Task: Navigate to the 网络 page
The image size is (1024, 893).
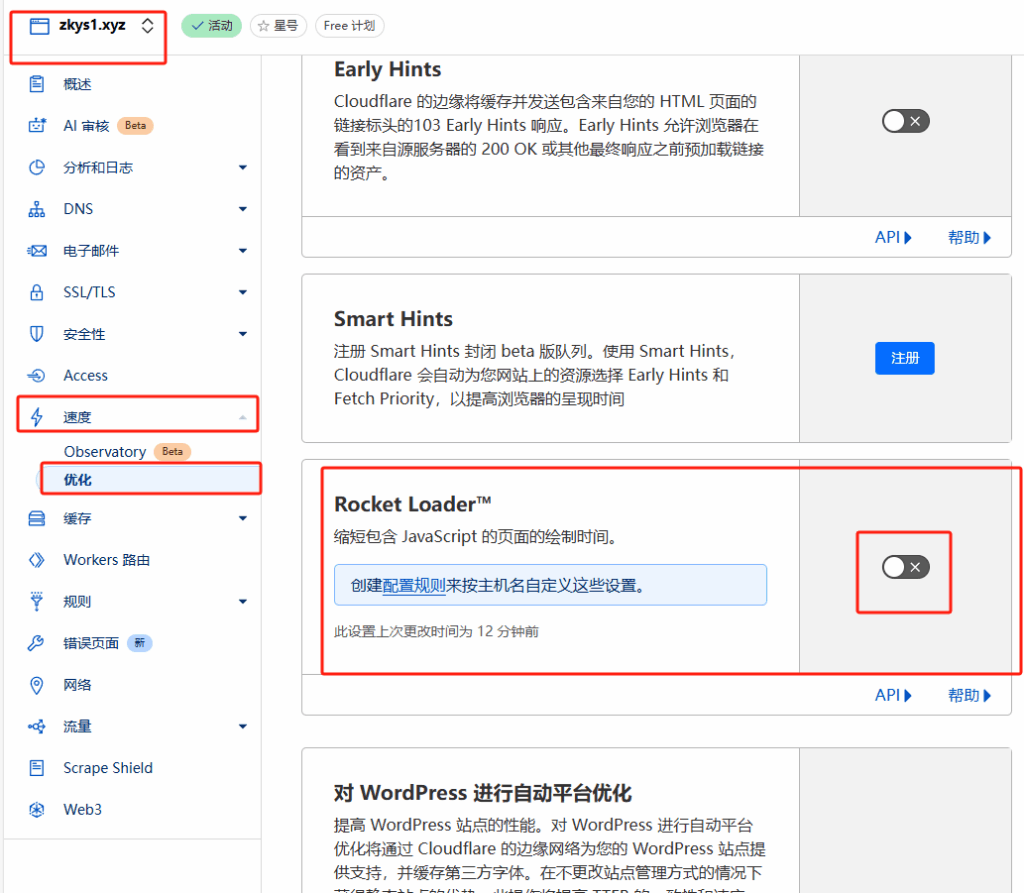Action: [x=77, y=685]
